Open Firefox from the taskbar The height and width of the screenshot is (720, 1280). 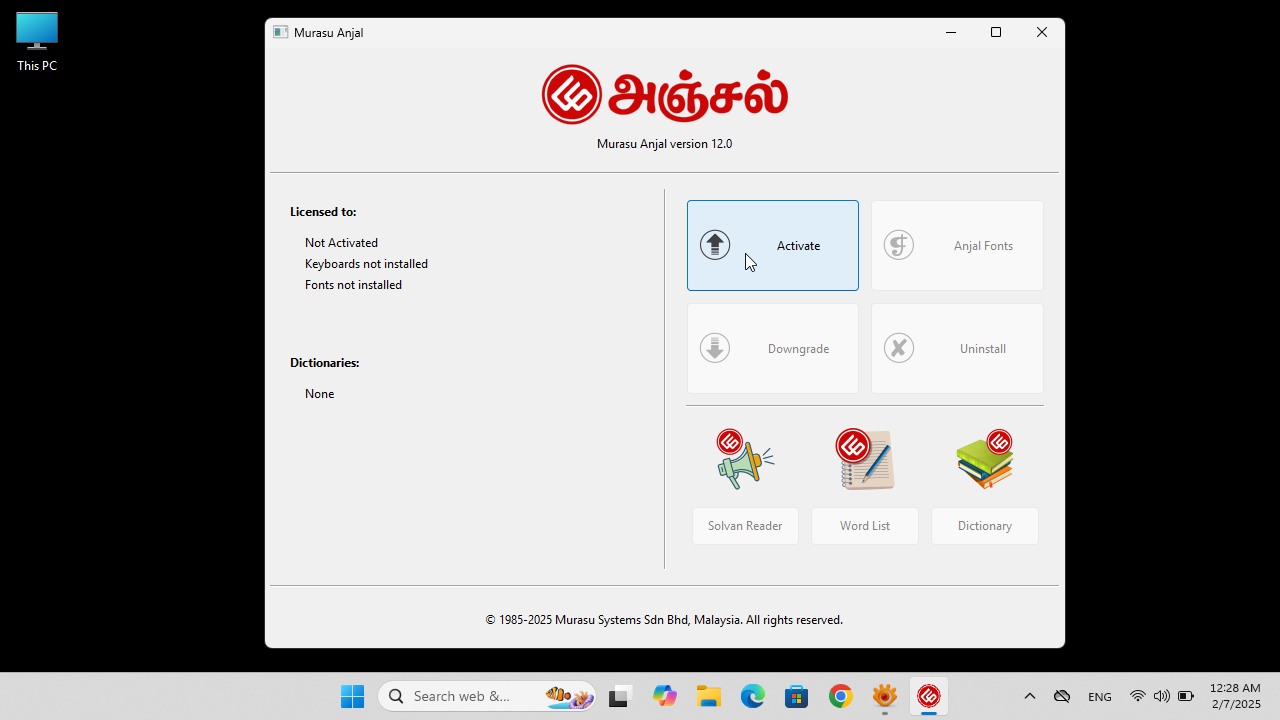pos(884,695)
